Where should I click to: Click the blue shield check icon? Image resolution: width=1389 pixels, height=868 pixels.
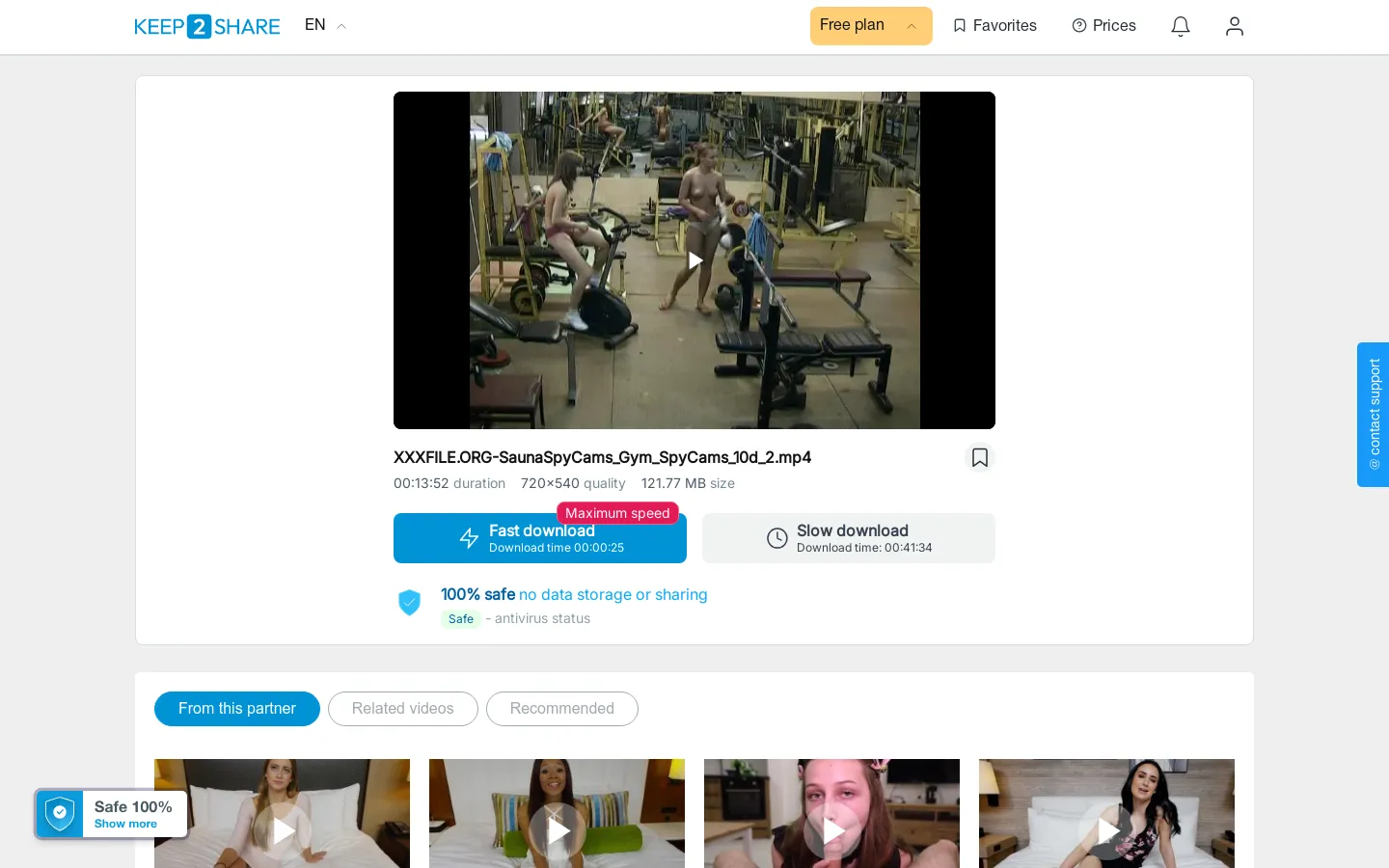coord(410,603)
